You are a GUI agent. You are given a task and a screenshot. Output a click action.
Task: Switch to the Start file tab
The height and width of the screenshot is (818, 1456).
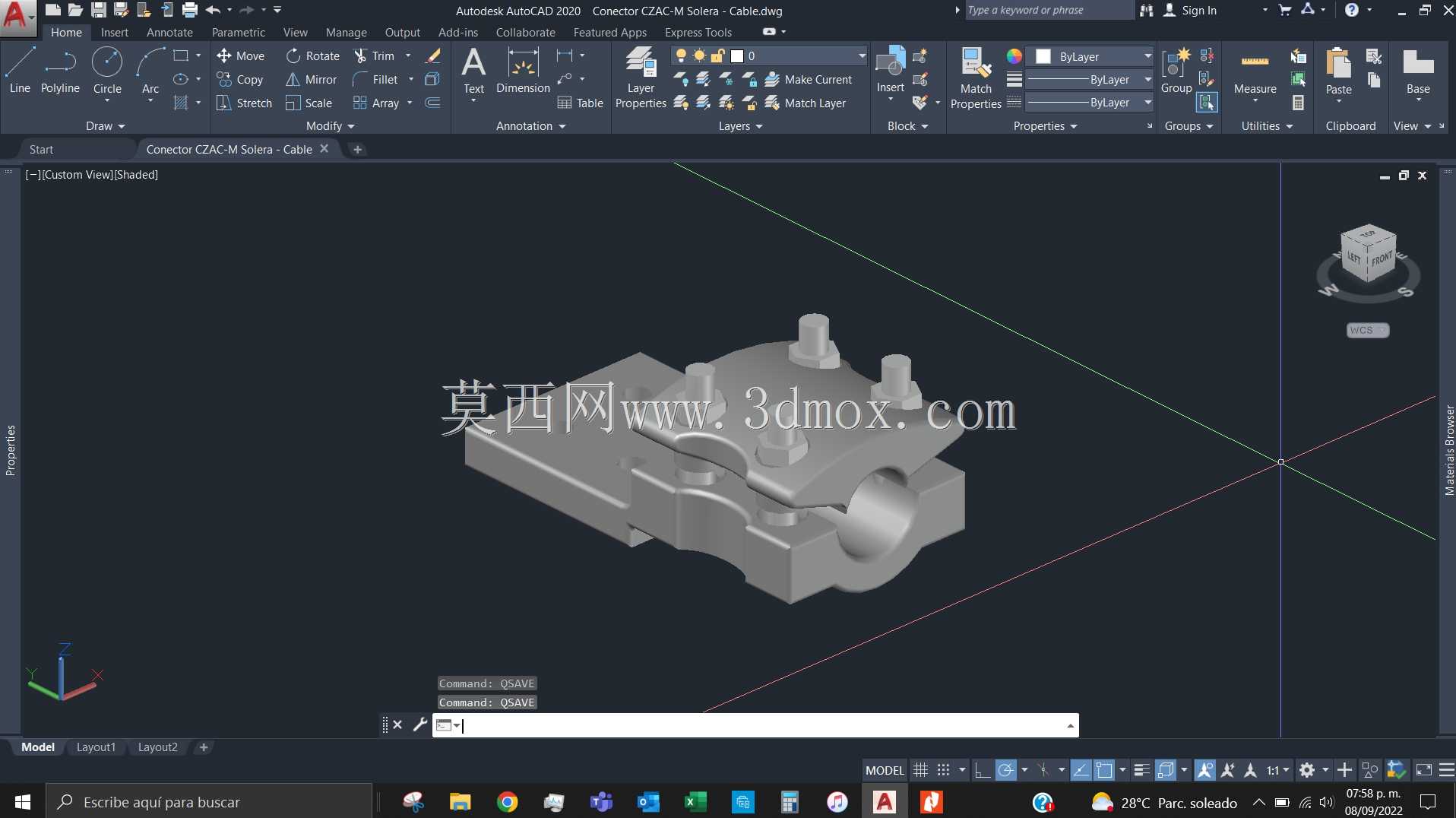(x=42, y=150)
